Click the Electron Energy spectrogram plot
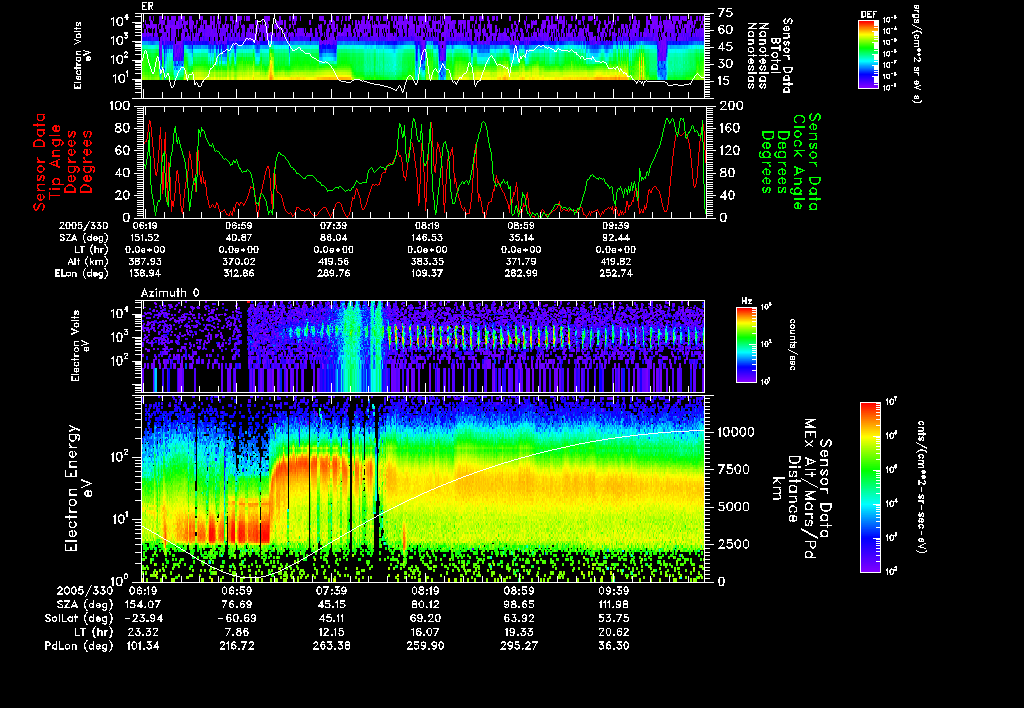The image size is (1024, 708). point(423,488)
